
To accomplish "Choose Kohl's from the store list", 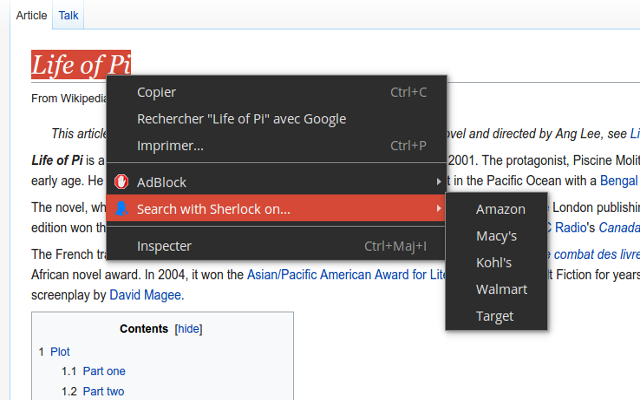I will coord(494,263).
